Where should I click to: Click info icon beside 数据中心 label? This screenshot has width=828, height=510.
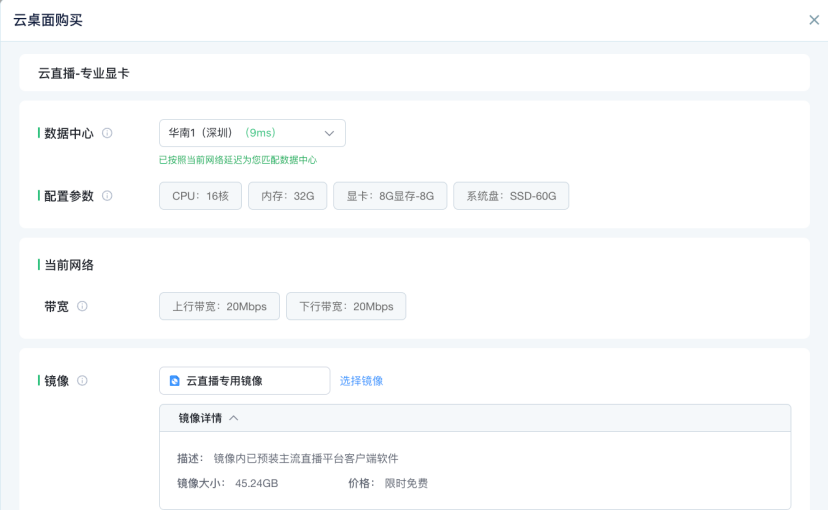point(107,133)
